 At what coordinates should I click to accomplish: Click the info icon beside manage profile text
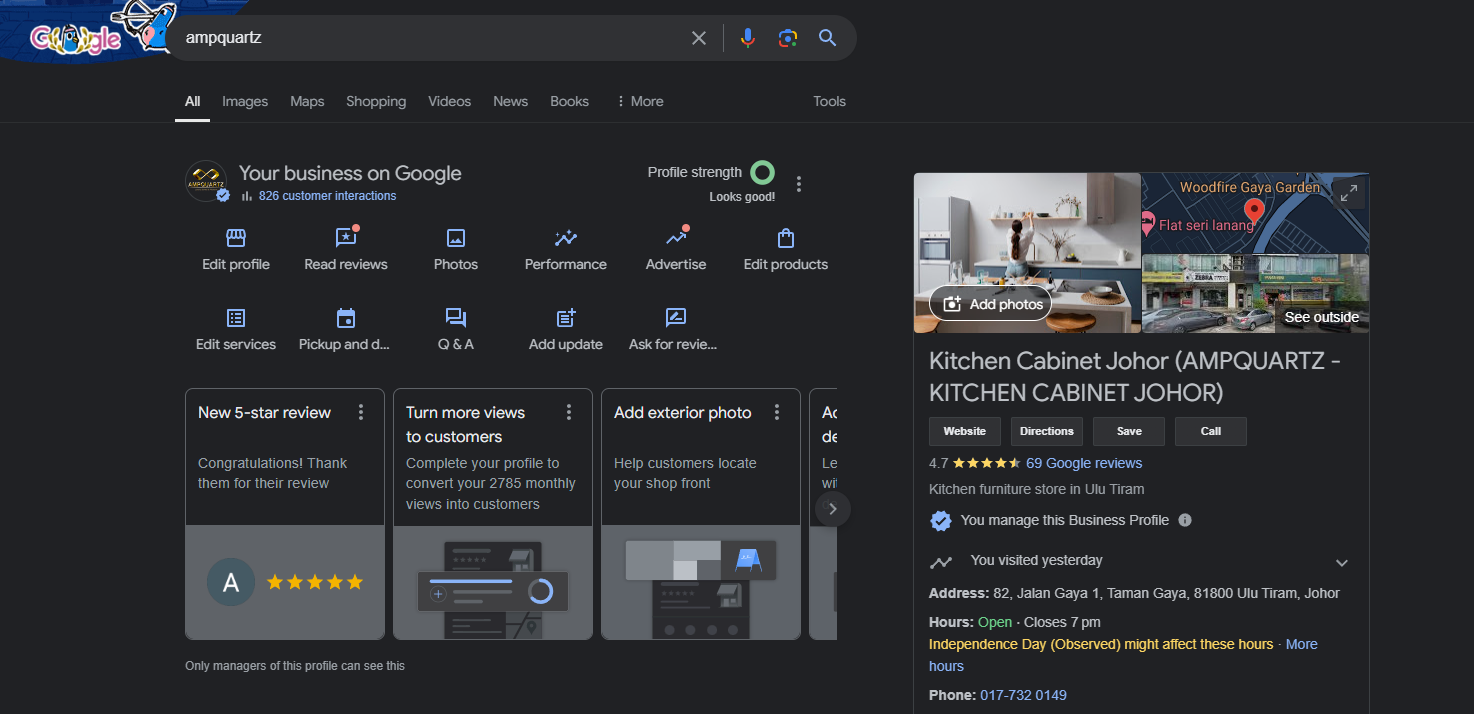(1185, 520)
